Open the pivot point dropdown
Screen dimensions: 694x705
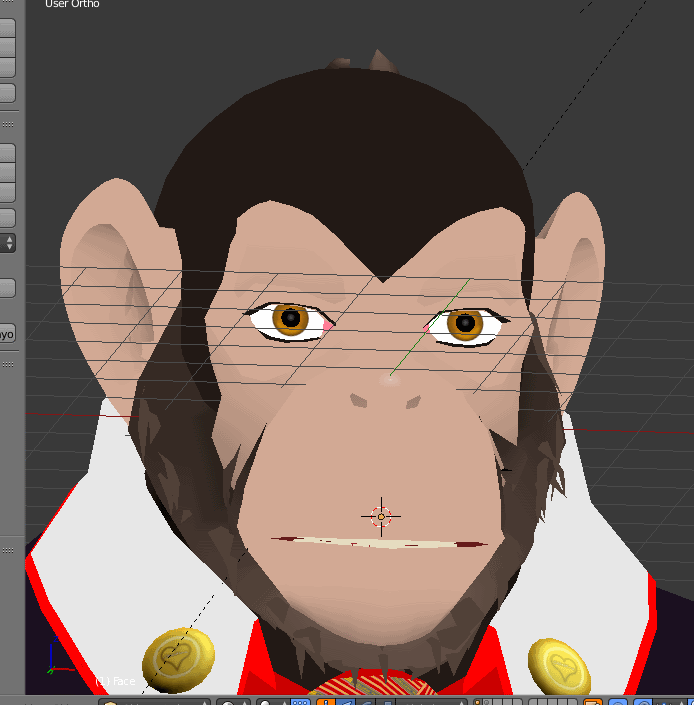coord(271,702)
